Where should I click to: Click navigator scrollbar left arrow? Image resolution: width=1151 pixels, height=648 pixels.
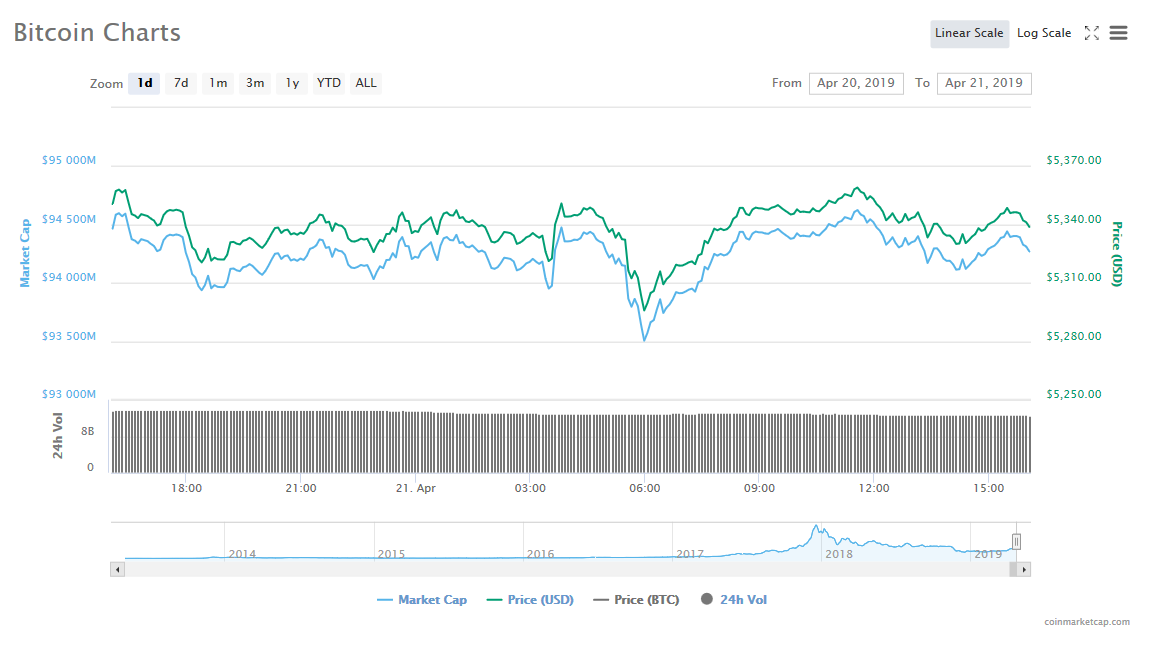[x=117, y=569]
